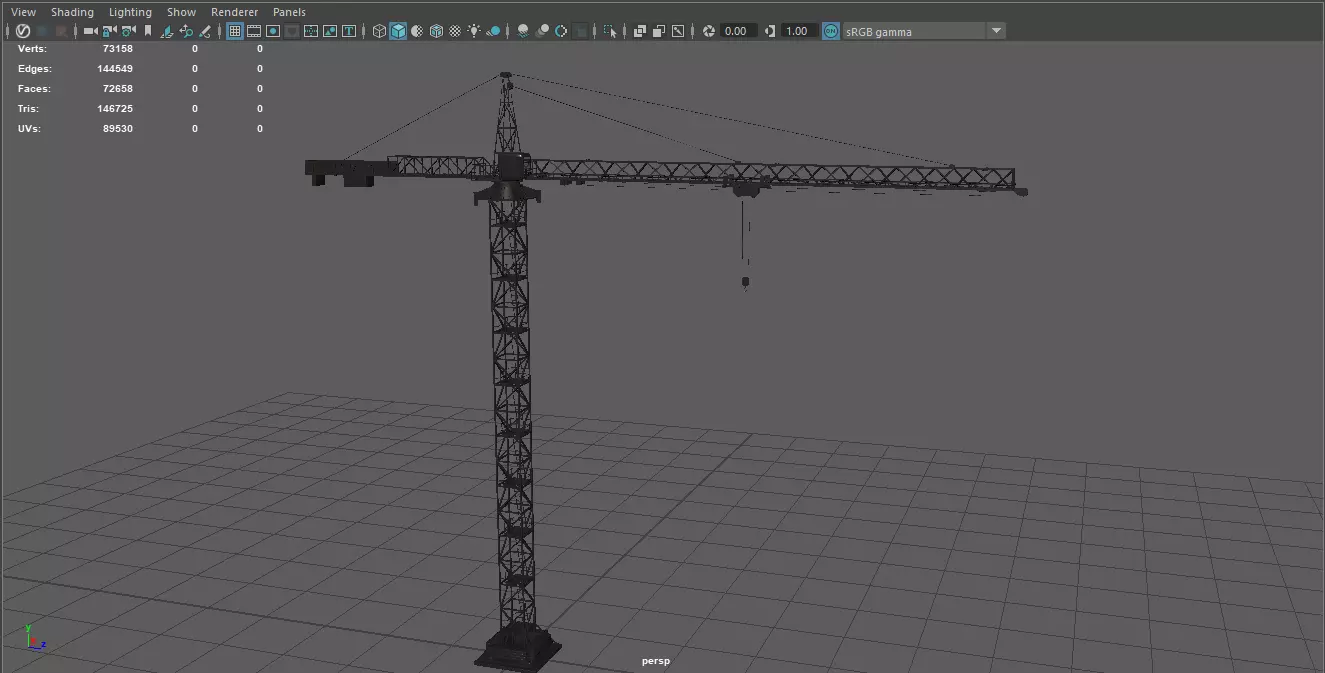Screen dimensions: 1325x673
Task: Select the Grease Pencil icon
Action: [205, 31]
